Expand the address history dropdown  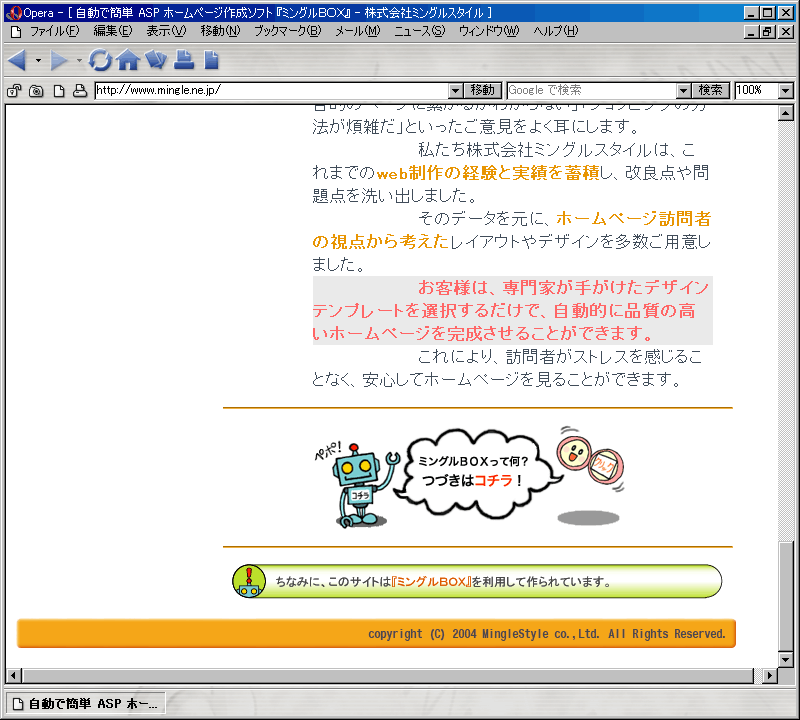pos(456,91)
